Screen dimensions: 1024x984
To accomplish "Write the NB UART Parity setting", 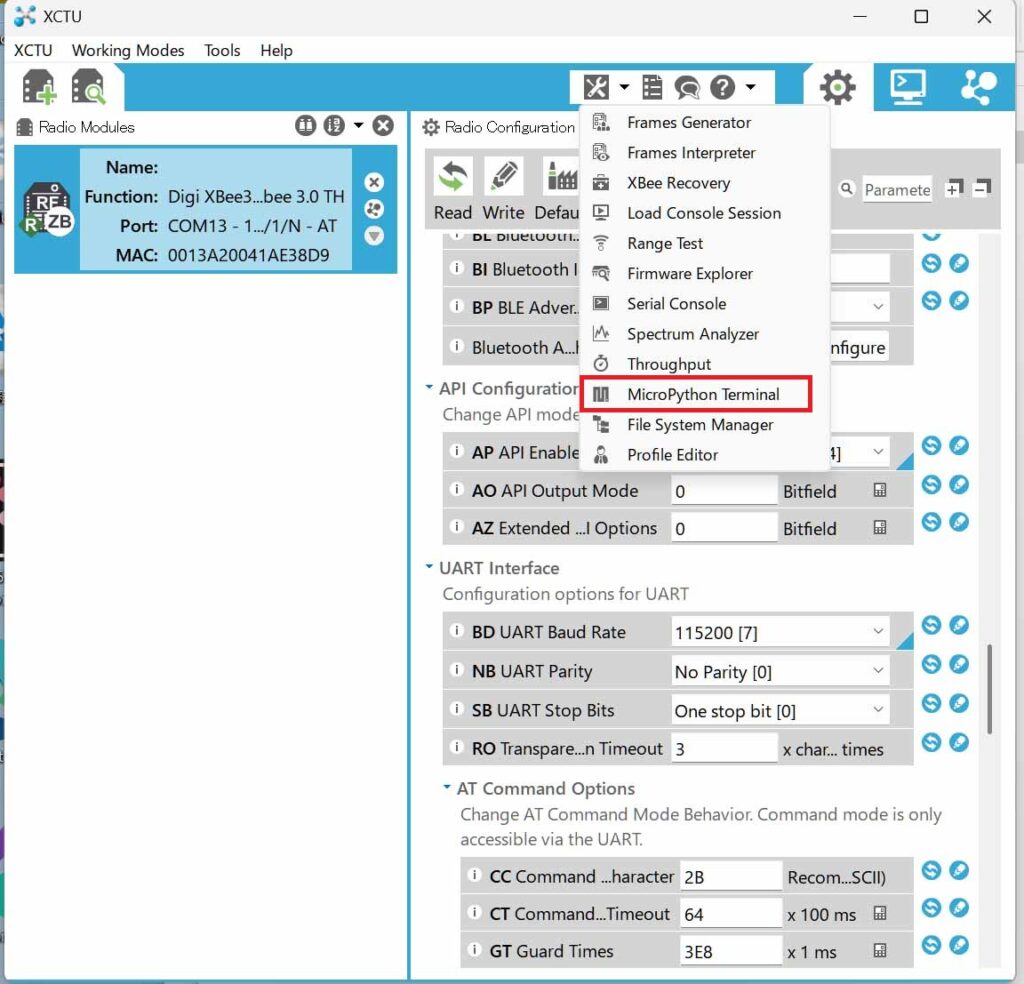I will tap(959, 664).
